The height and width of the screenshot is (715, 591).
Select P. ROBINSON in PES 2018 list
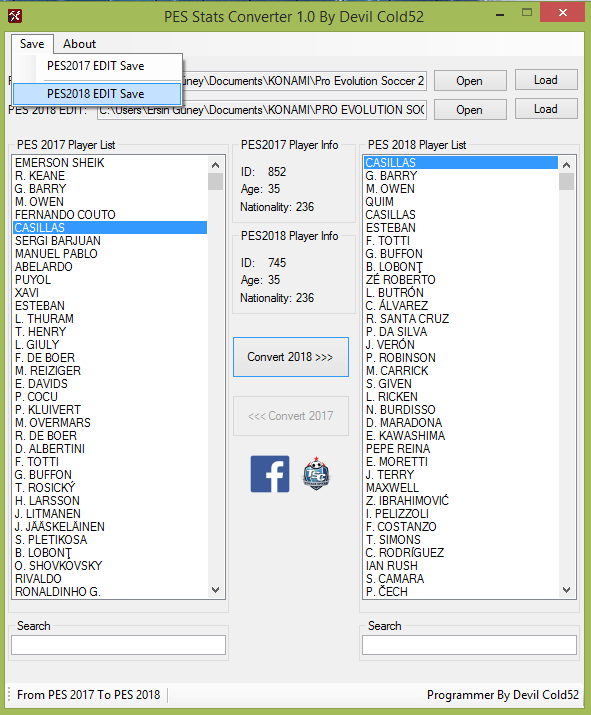click(x=461, y=358)
